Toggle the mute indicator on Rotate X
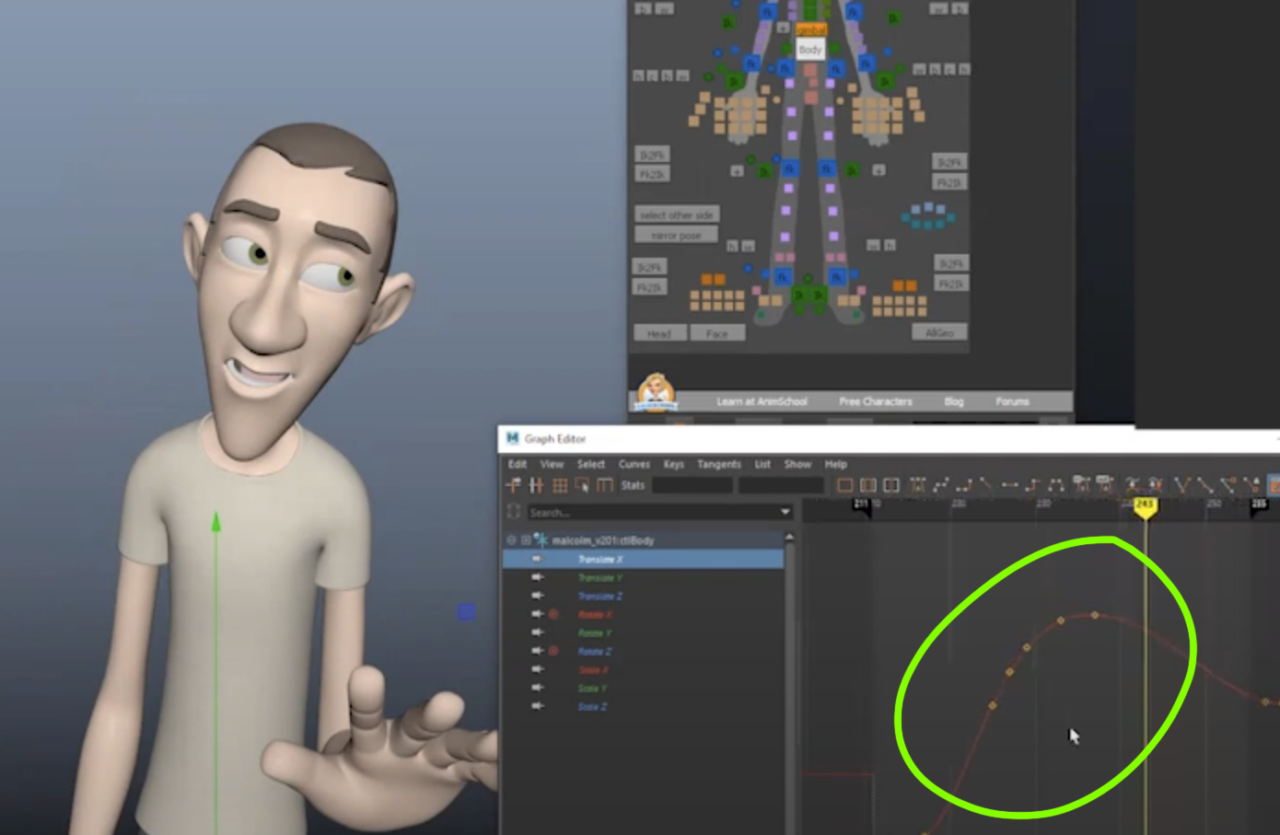Image resolution: width=1280 pixels, height=835 pixels. pos(551,615)
